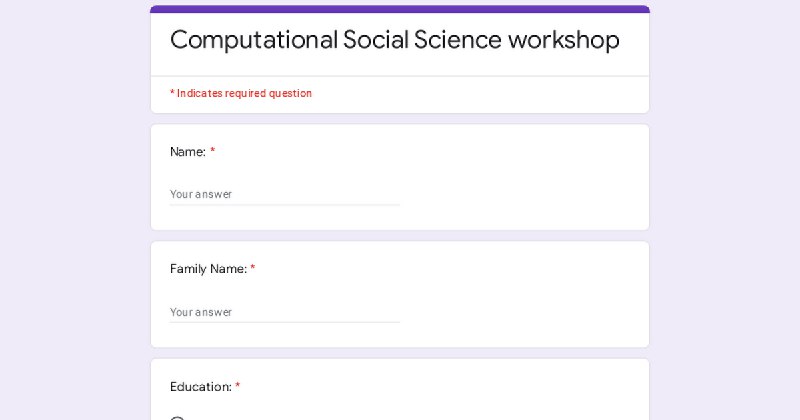Click the word 'Computational' in the heading
Screen dimensions: 800x420
[254, 40]
